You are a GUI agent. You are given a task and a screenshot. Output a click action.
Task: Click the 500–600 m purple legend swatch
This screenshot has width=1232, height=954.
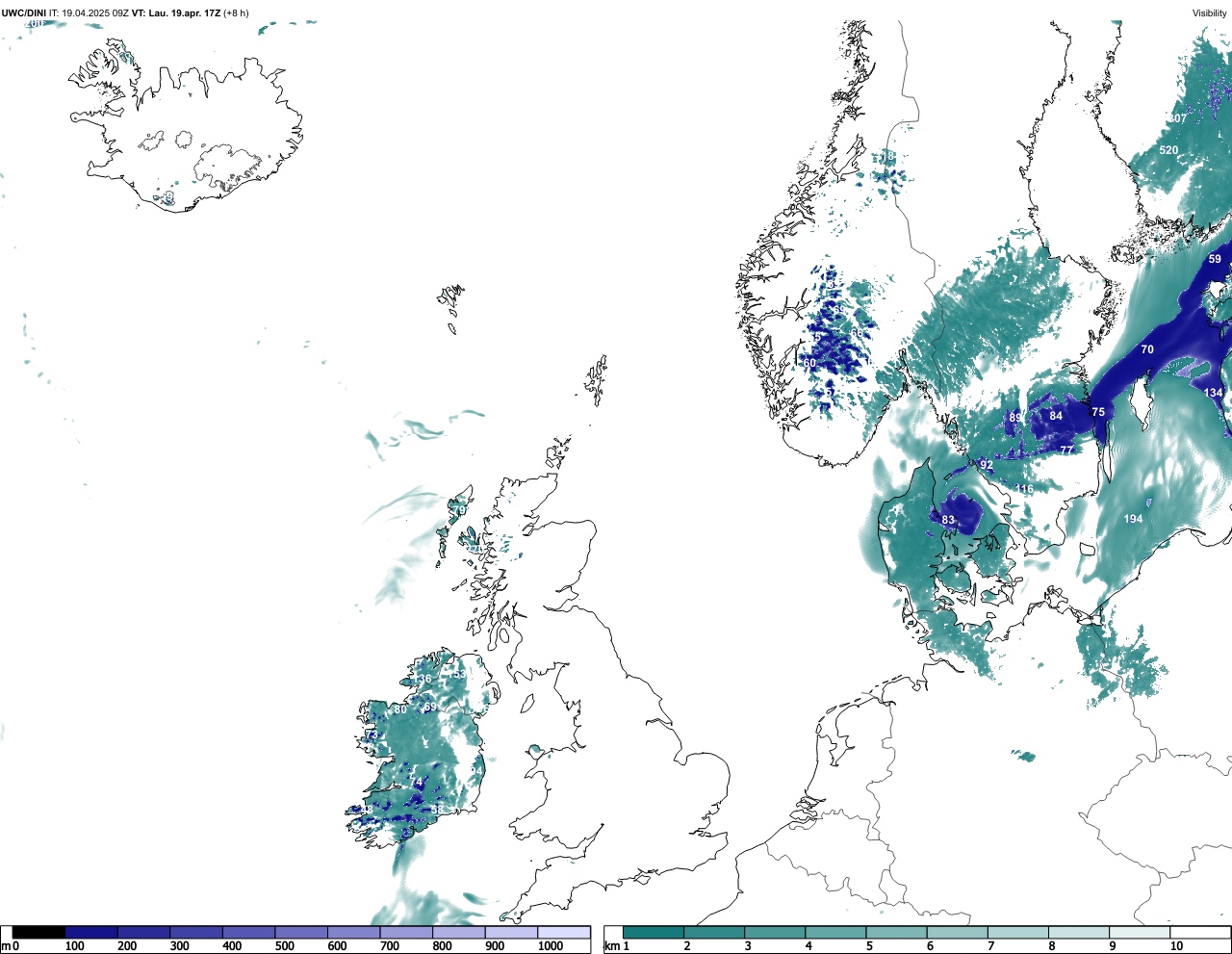pos(301,932)
